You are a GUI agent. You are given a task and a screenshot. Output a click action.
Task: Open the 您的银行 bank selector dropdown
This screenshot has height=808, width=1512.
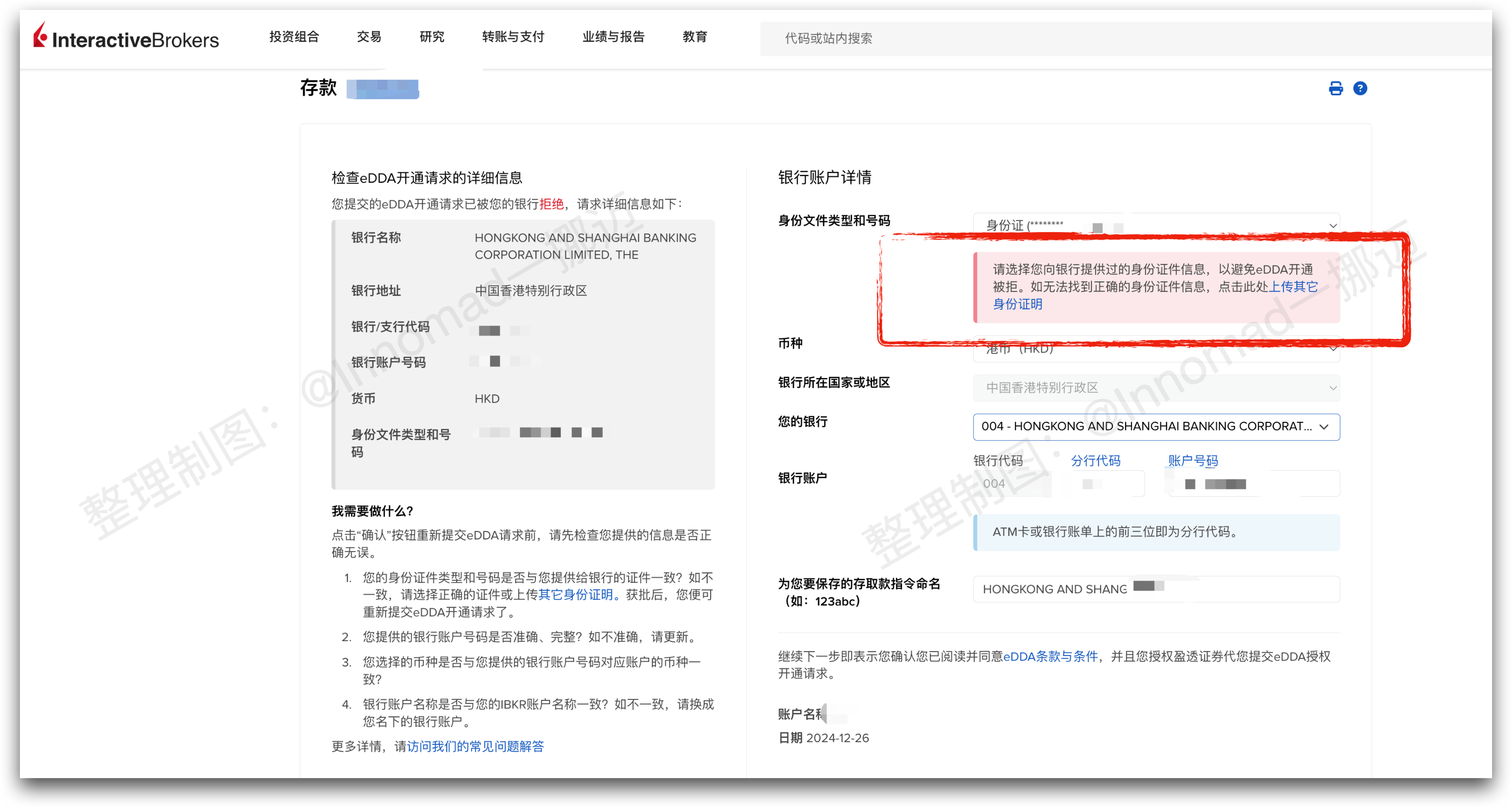(1156, 427)
